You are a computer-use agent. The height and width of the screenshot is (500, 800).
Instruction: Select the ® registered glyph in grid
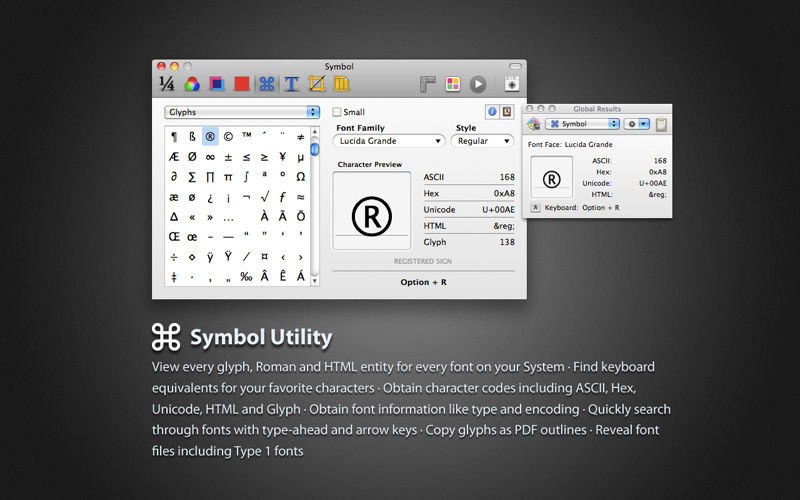[210, 136]
